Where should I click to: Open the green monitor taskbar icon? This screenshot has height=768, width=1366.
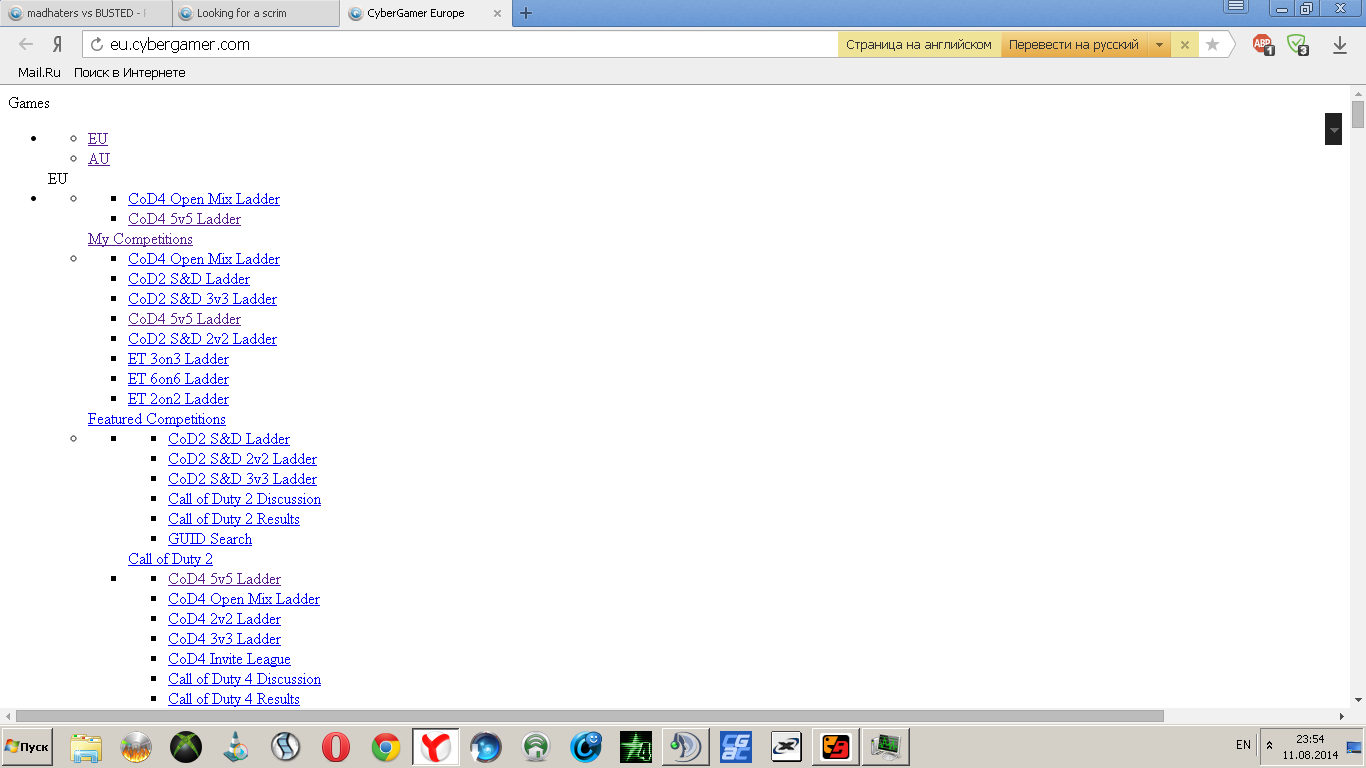click(x=886, y=746)
